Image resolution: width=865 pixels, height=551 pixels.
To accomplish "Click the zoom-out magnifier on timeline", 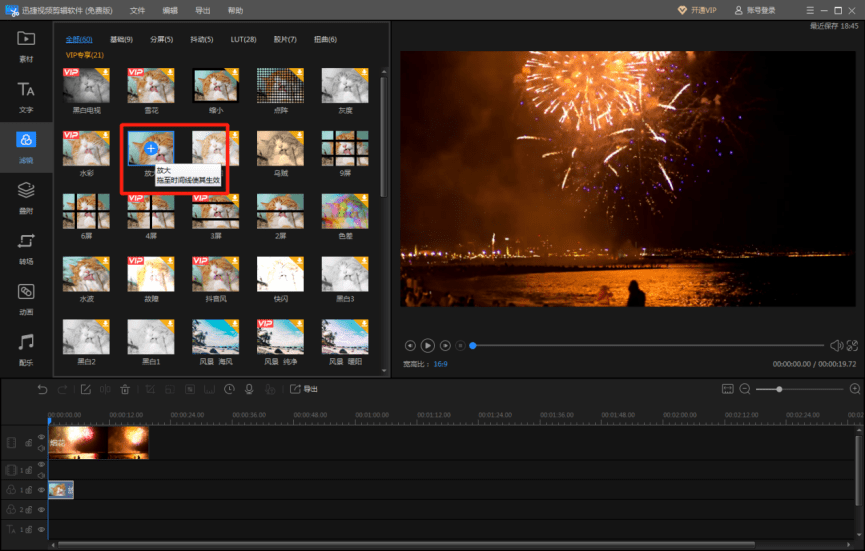I will click(745, 389).
